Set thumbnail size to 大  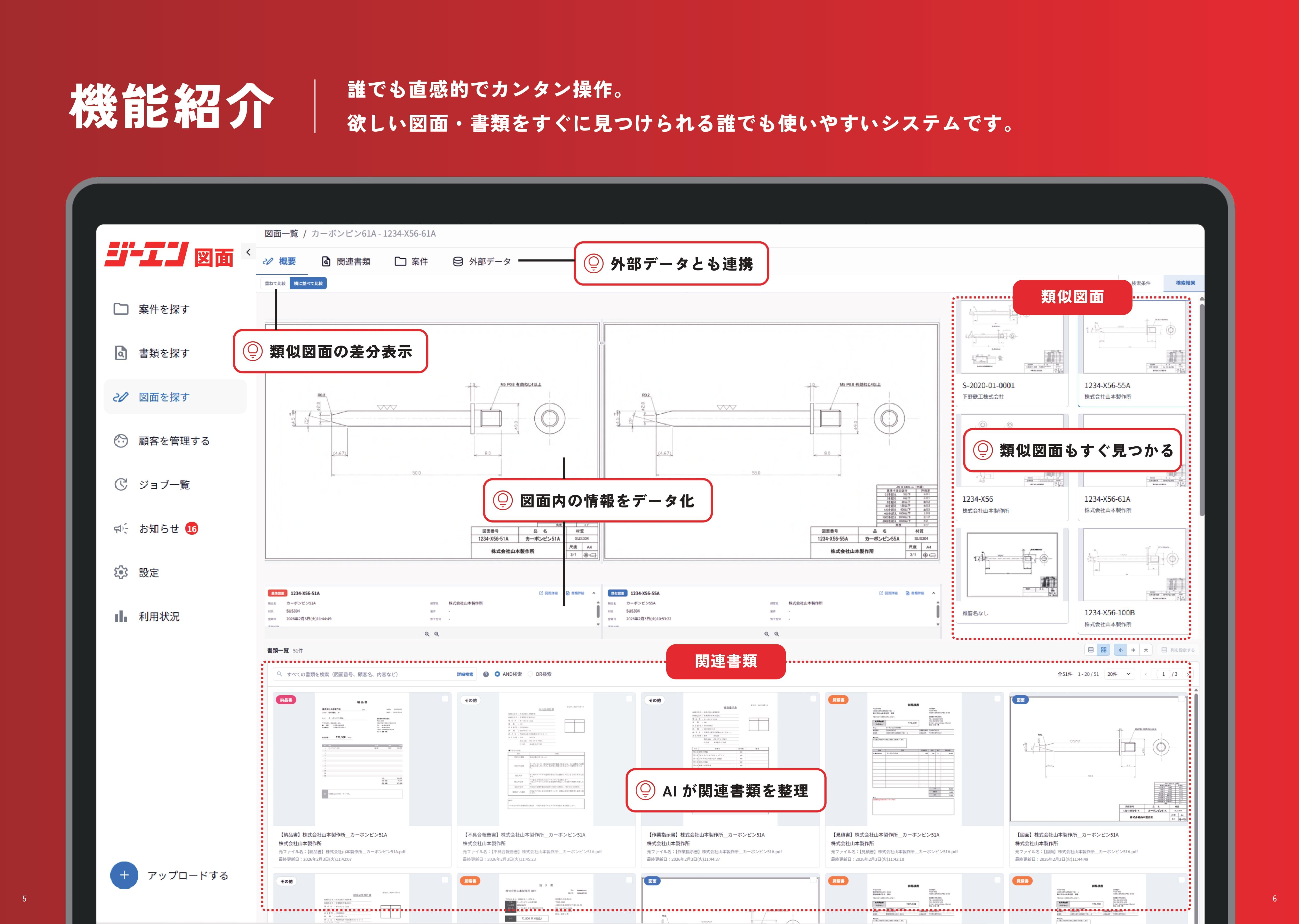1146,650
